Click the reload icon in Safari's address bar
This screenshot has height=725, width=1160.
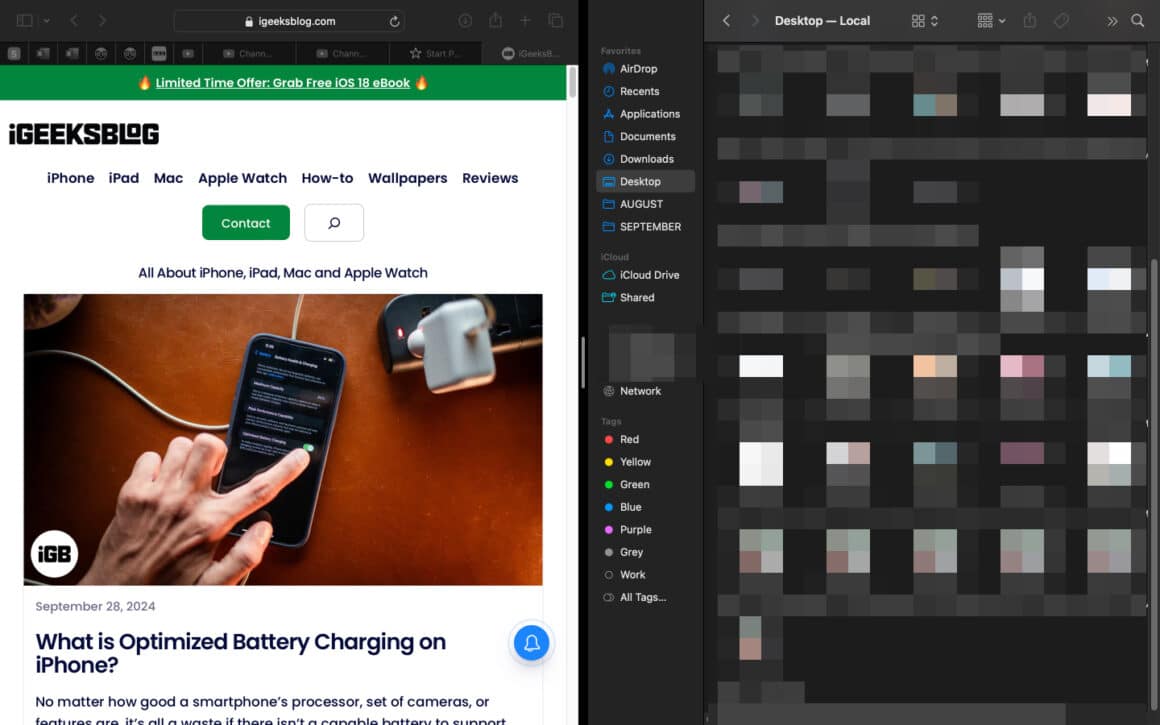click(x=394, y=20)
